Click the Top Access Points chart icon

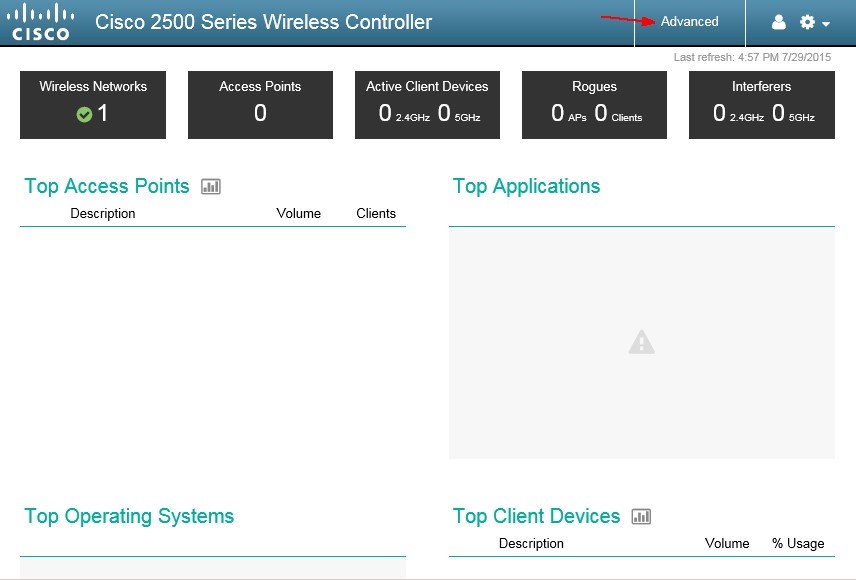pyautogui.click(x=211, y=187)
